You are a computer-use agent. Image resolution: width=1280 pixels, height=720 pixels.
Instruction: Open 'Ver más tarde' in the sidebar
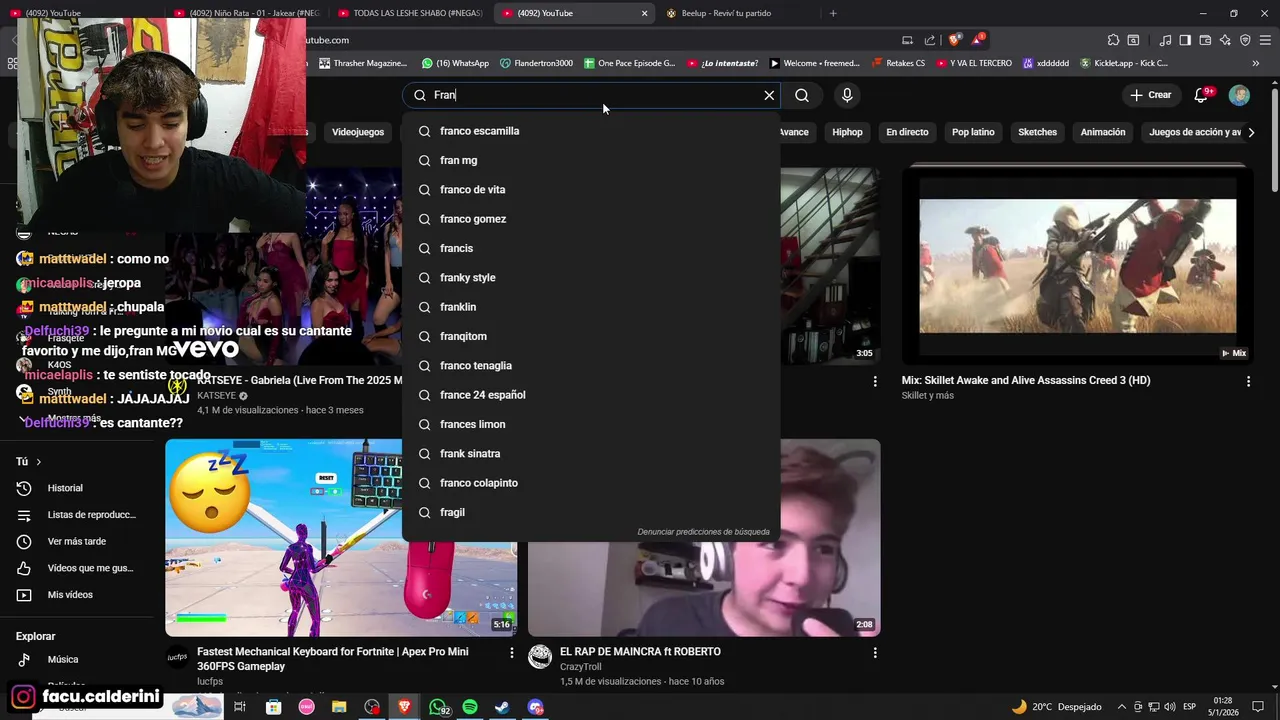click(76, 541)
